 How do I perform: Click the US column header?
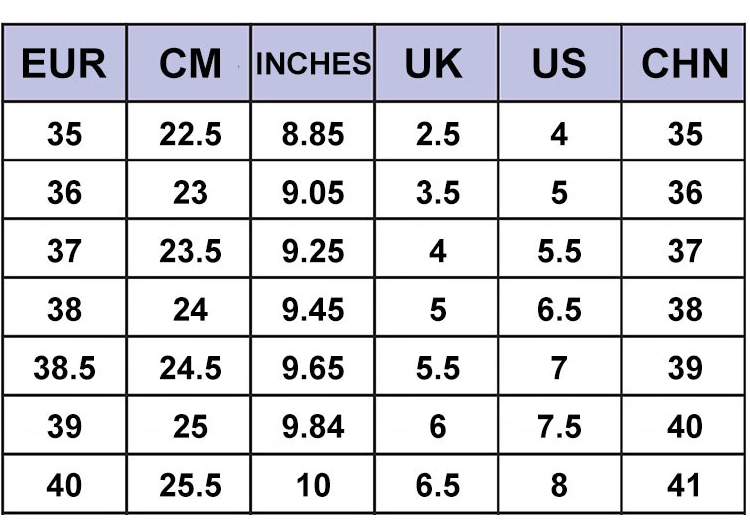(x=559, y=64)
